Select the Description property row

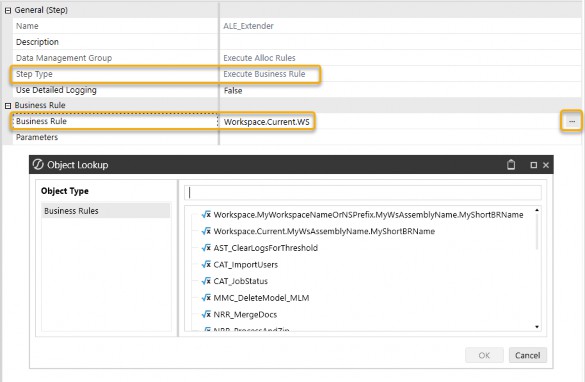click(x=297, y=42)
